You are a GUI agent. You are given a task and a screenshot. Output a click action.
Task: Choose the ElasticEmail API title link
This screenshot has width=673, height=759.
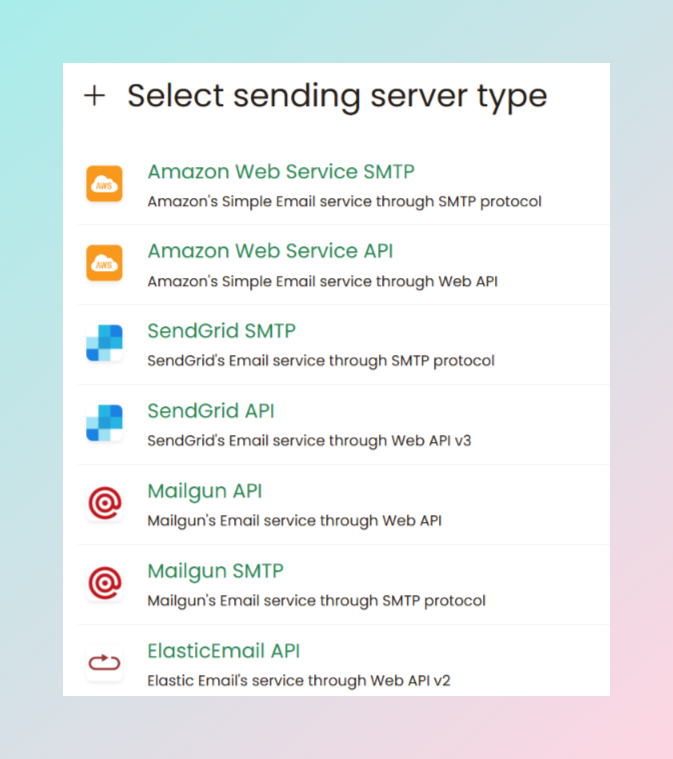coord(224,651)
